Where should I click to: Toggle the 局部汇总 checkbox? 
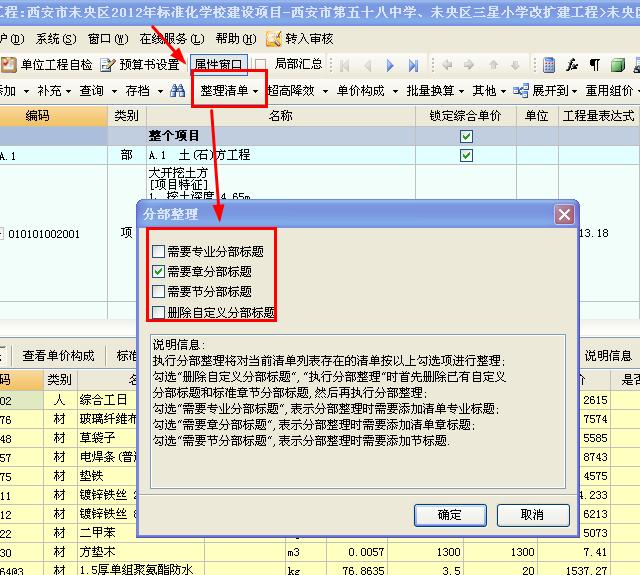(x=260, y=64)
